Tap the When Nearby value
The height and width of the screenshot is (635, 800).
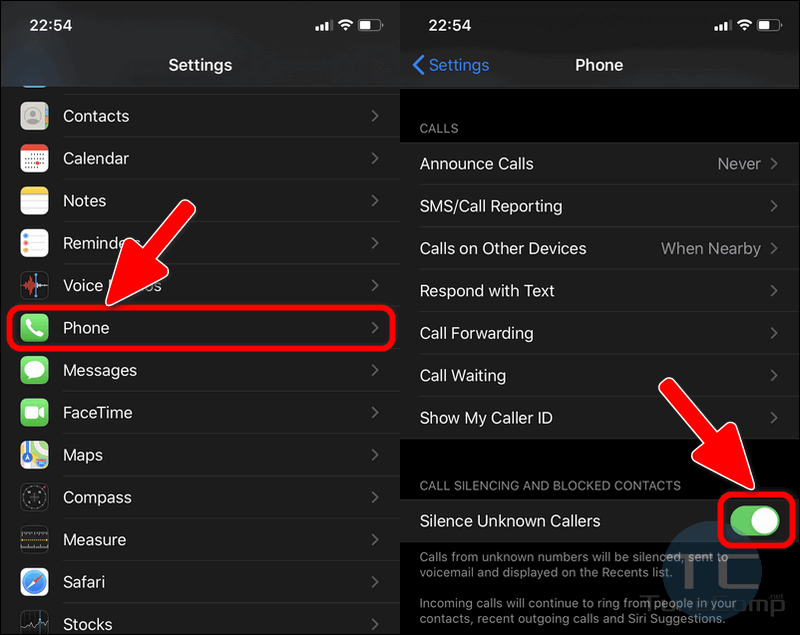pyautogui.click(x=711, y=248)
